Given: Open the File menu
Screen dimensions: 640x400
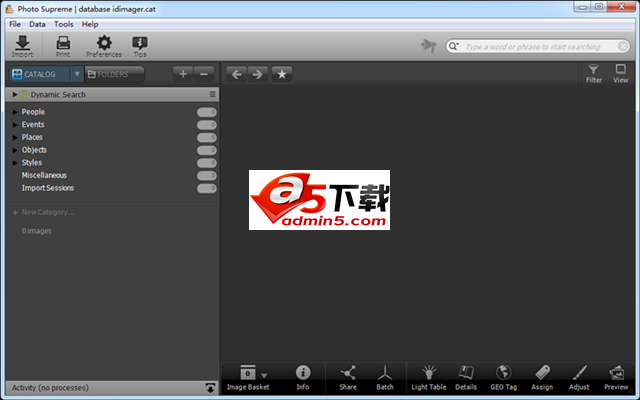Looking at the screenshot, I should [15, 24].
